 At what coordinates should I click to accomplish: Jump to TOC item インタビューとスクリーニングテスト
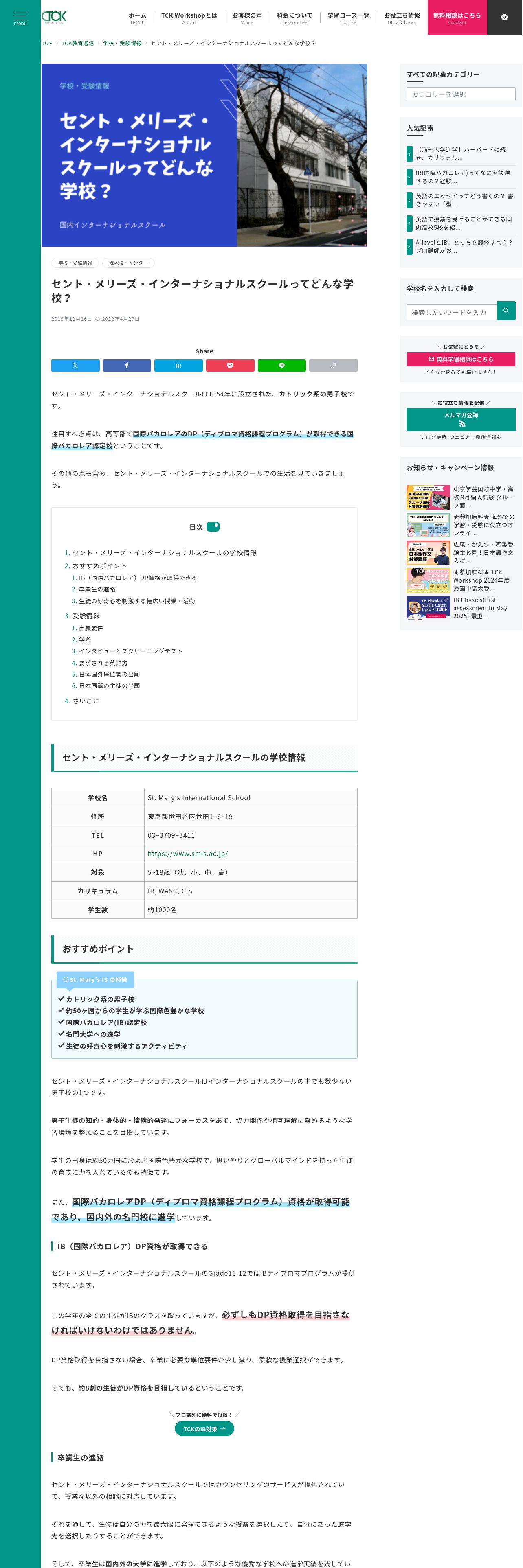click(130, 651)
